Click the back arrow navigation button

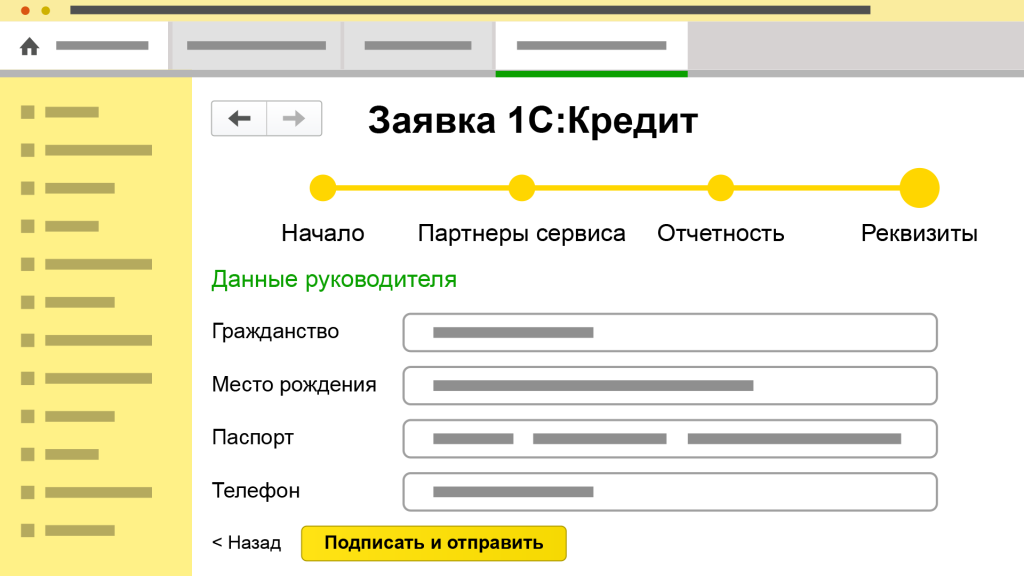239,118
